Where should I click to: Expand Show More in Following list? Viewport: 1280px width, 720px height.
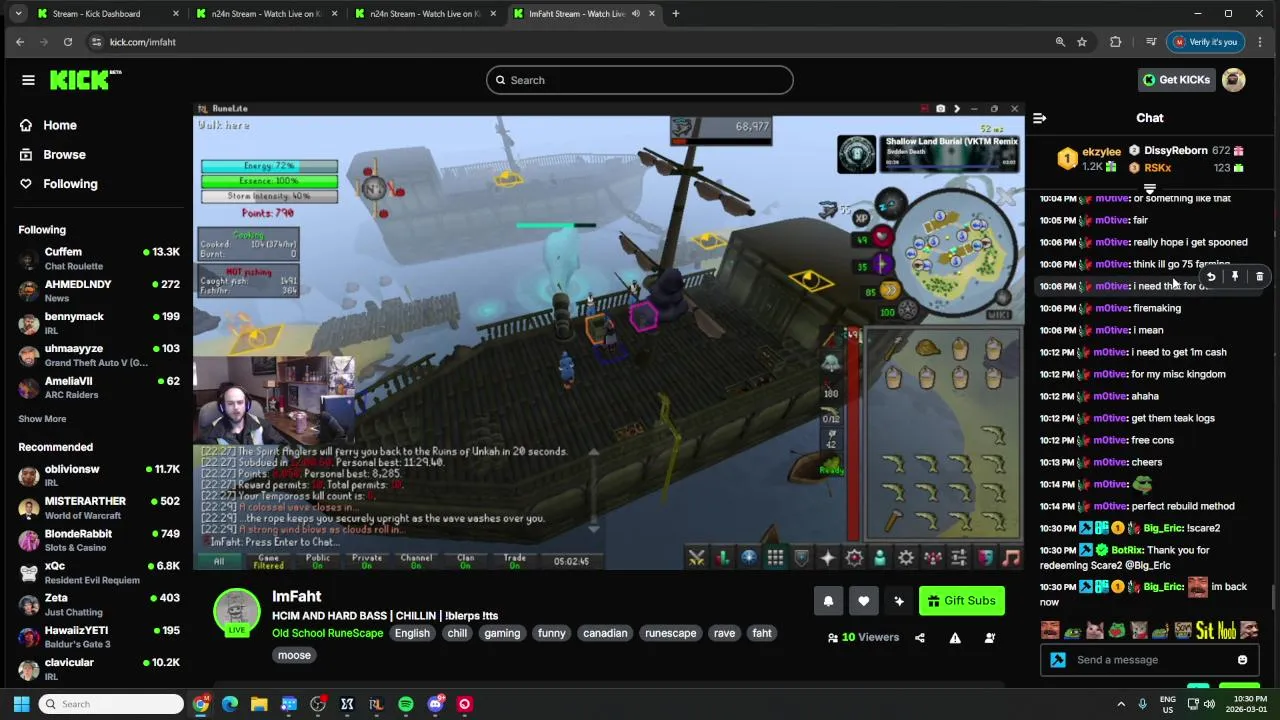42,419
